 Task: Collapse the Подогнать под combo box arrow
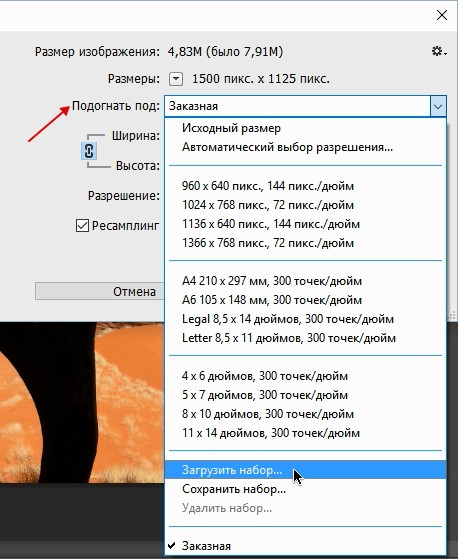click(438, 106)
